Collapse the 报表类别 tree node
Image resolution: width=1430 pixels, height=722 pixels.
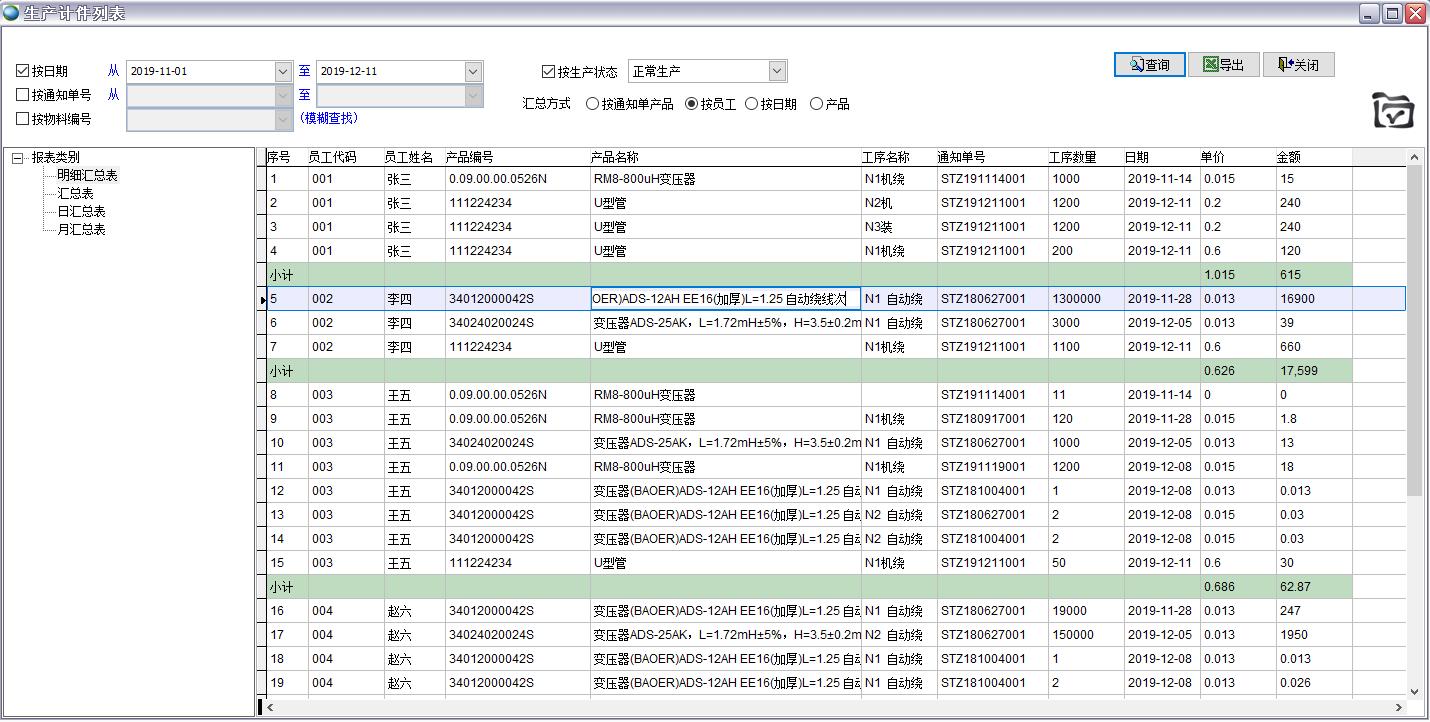tap(17, 158)
